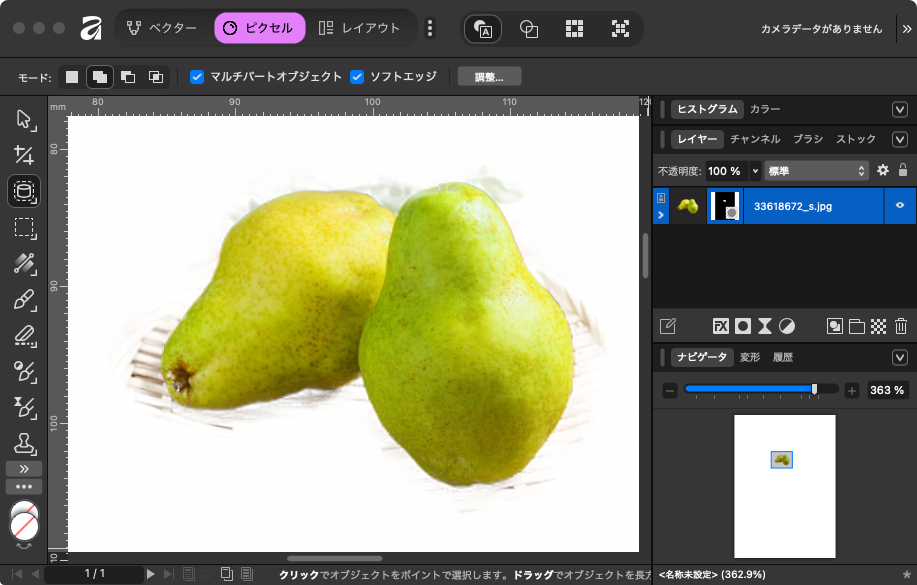Expand the 33618672_s.jpg layer chevron
Image resolution: width=917 pixels, height=585 pixels.
(x=660, y=214)
